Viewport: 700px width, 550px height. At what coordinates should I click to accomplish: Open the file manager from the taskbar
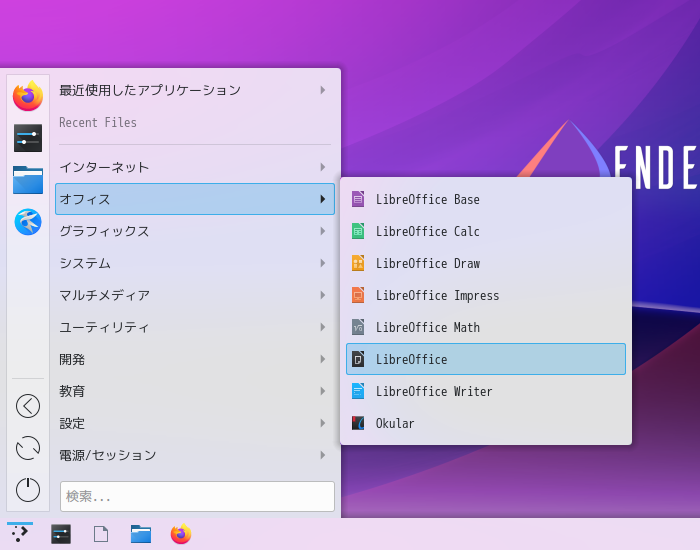click(x=141, y=534)
